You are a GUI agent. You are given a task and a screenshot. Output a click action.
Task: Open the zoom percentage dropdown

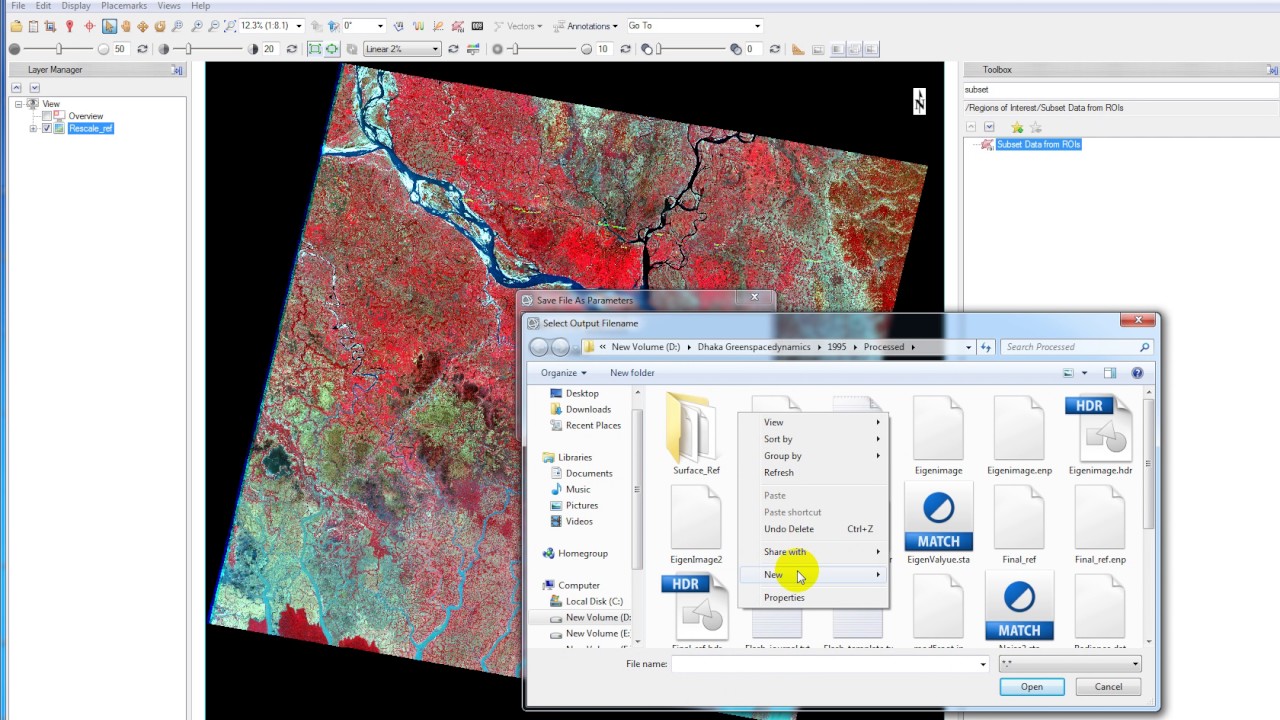[298, 26]
